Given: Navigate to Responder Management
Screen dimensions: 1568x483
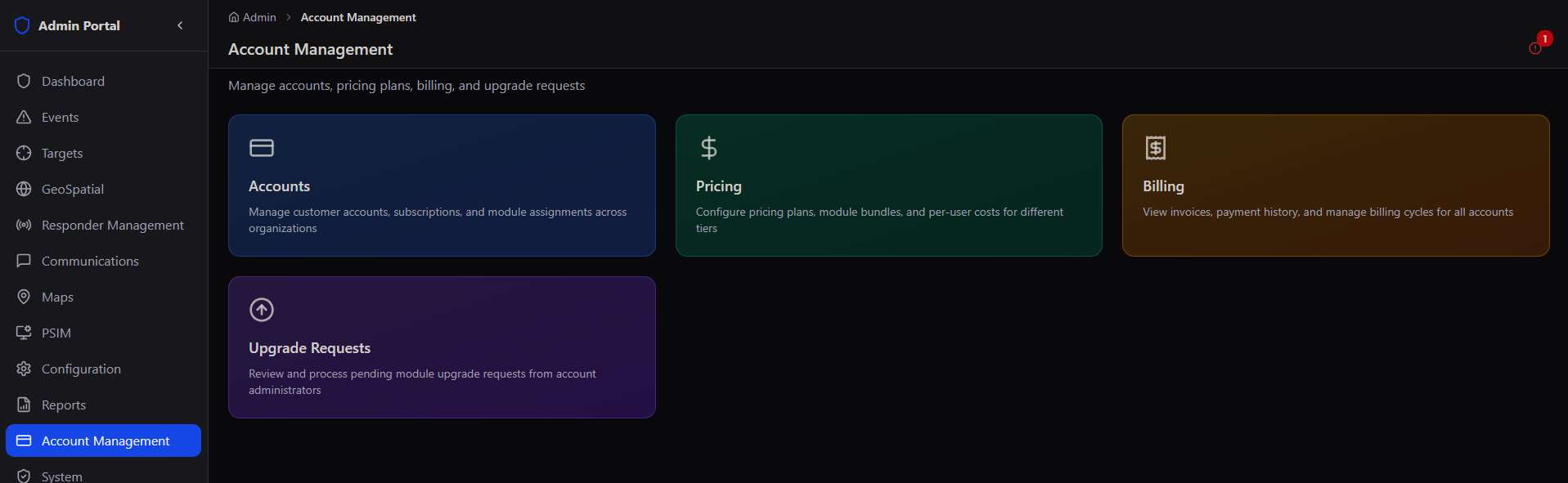Looking at the screenshot, I should pyautogui.click(x=113, y=225).
